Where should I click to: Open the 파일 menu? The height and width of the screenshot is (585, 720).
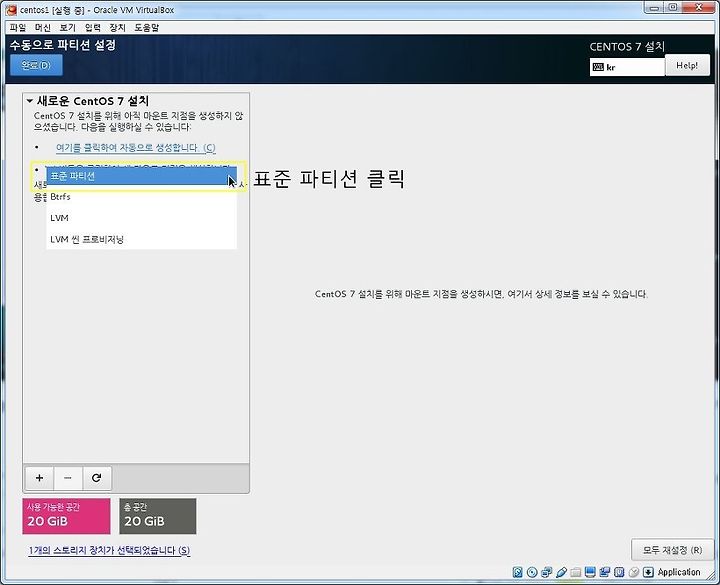coord(18,28)
